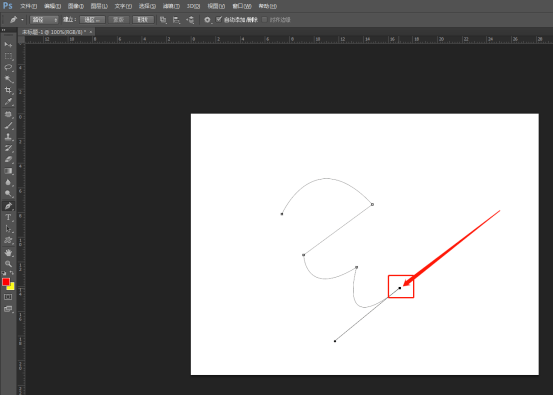The width and height of the screenshot is (554, 395).
Task: Select the Horizontal Type tool
Action: 8,218
